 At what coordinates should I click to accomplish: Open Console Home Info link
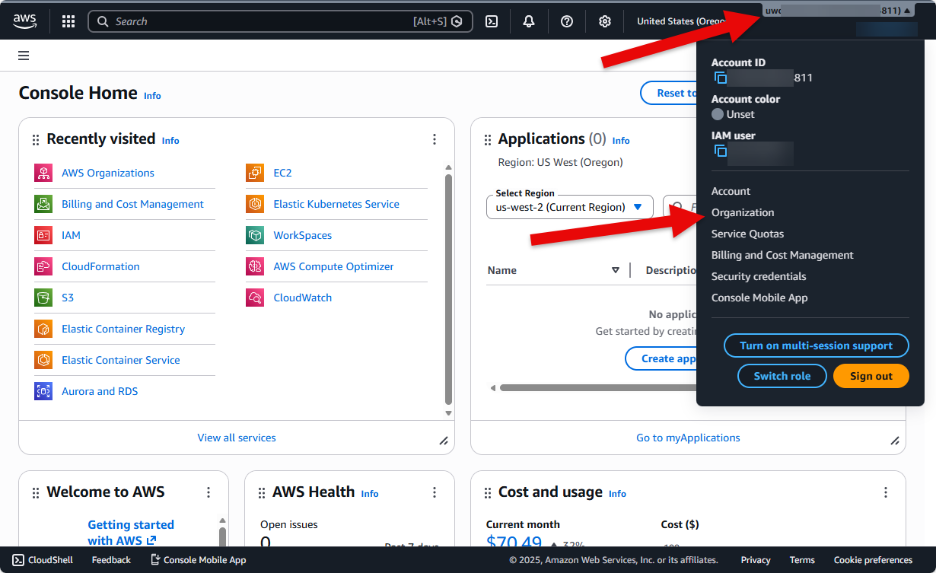pyautogui.click(x=152, y=96)
